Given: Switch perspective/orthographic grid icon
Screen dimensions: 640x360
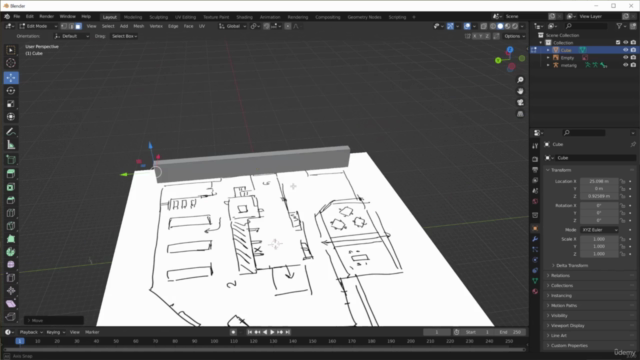Looking at the screenshot, I should click(x=520, y=114).
